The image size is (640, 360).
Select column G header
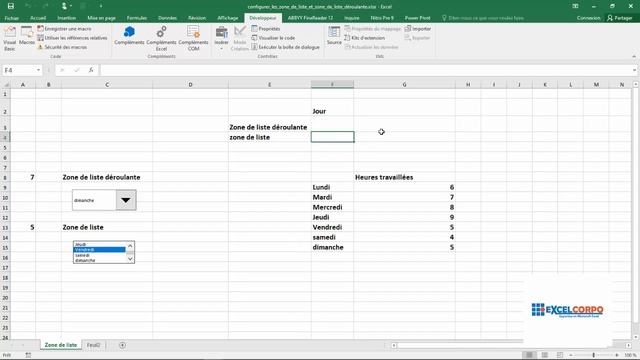click(404, 84)
